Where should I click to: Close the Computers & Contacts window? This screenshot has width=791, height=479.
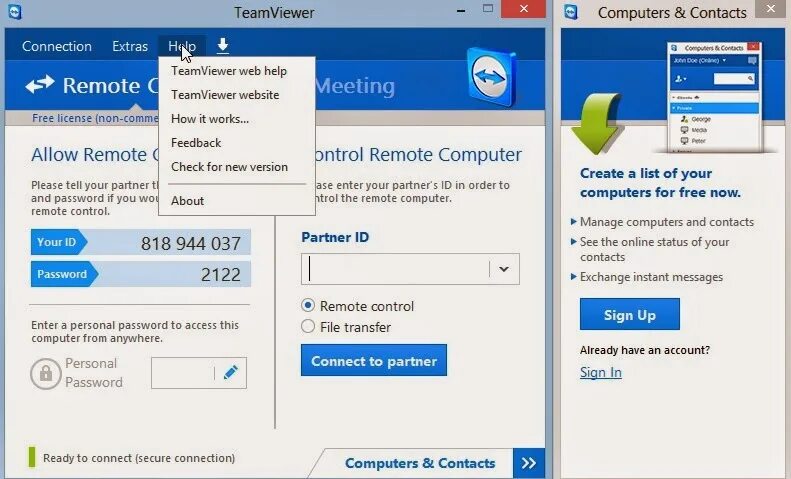coord(771,9)
